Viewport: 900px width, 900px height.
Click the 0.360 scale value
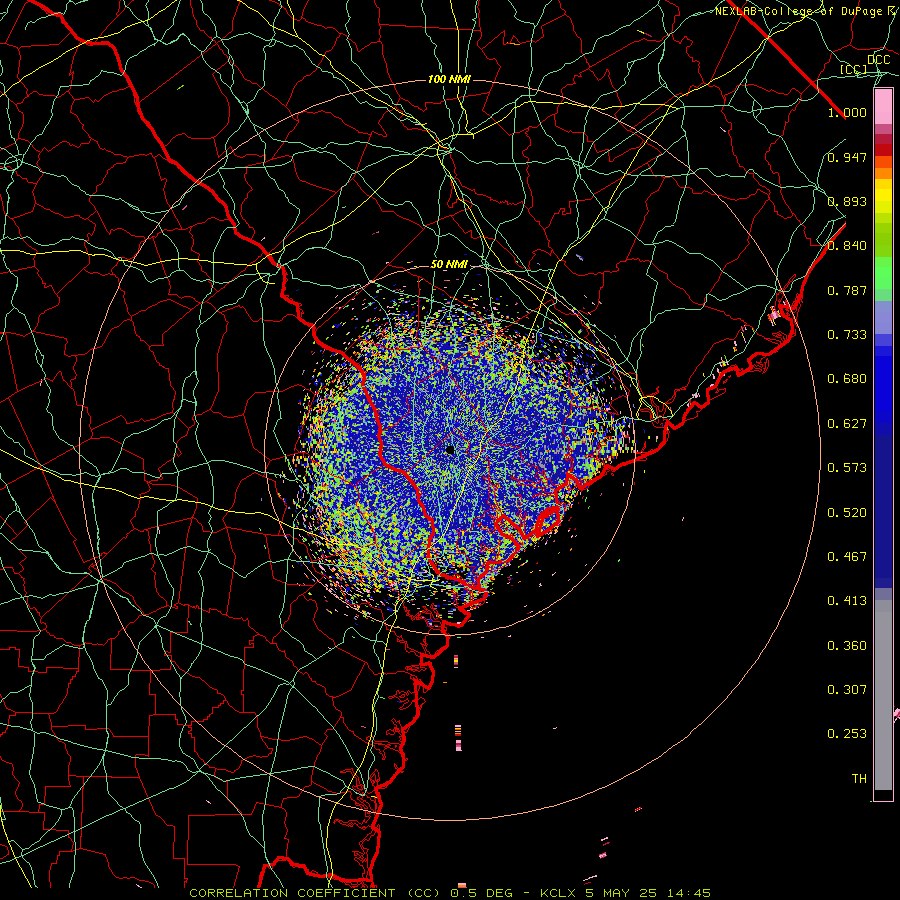[847, 646]
